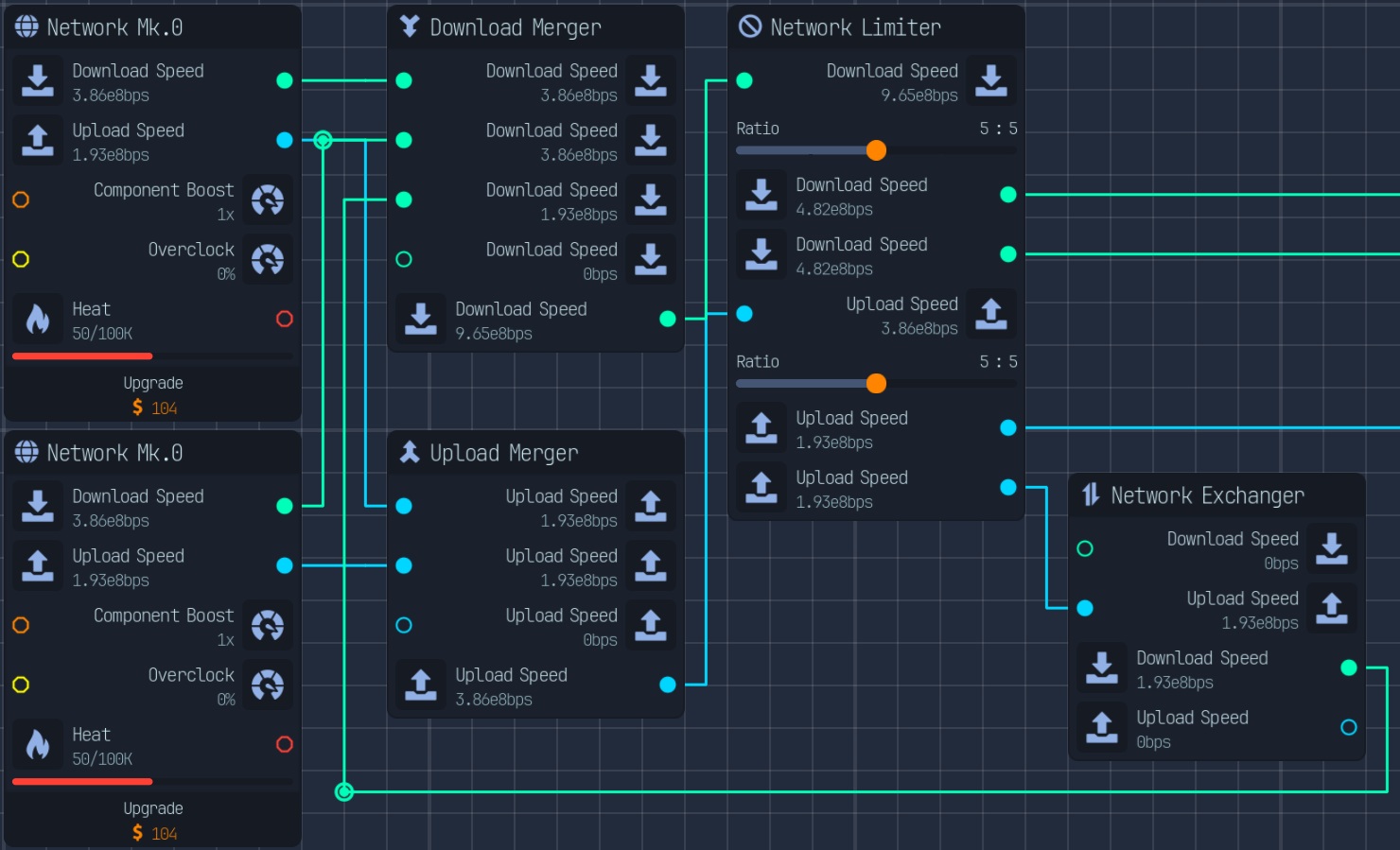Click the prohibition icon in the Network Limiter header
Viewport: 1400px width, 850px height.
(750, 26)
